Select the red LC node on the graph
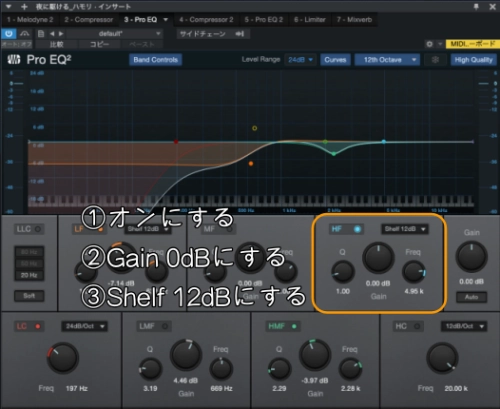 click(176, 142)
